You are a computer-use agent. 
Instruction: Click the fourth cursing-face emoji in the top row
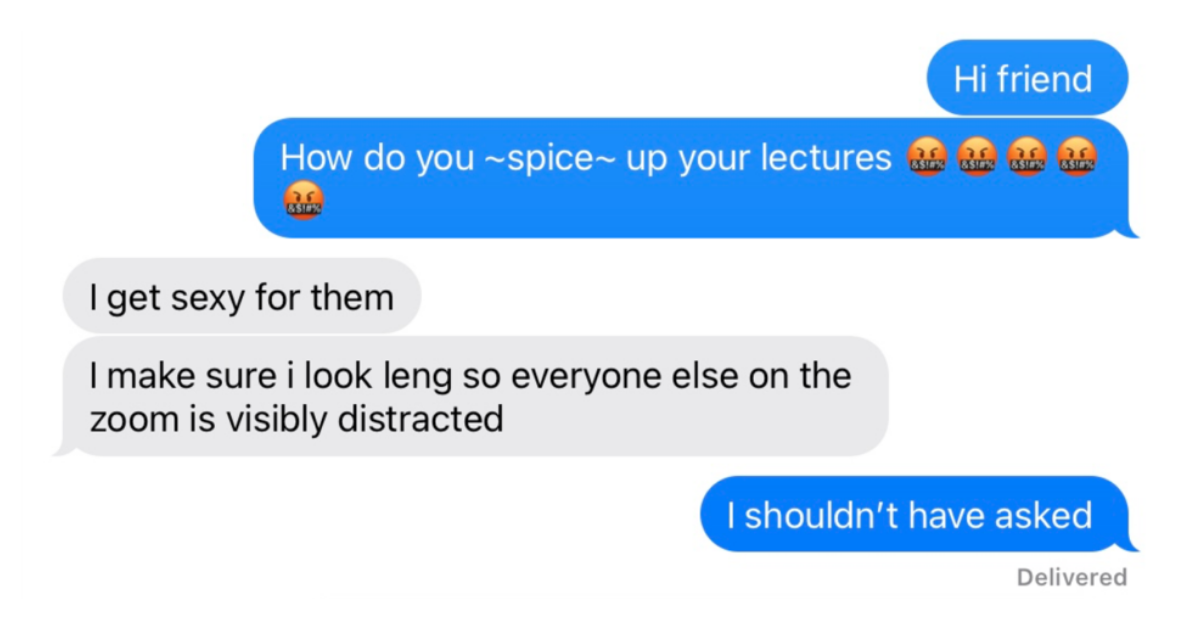pos(1076,157)
